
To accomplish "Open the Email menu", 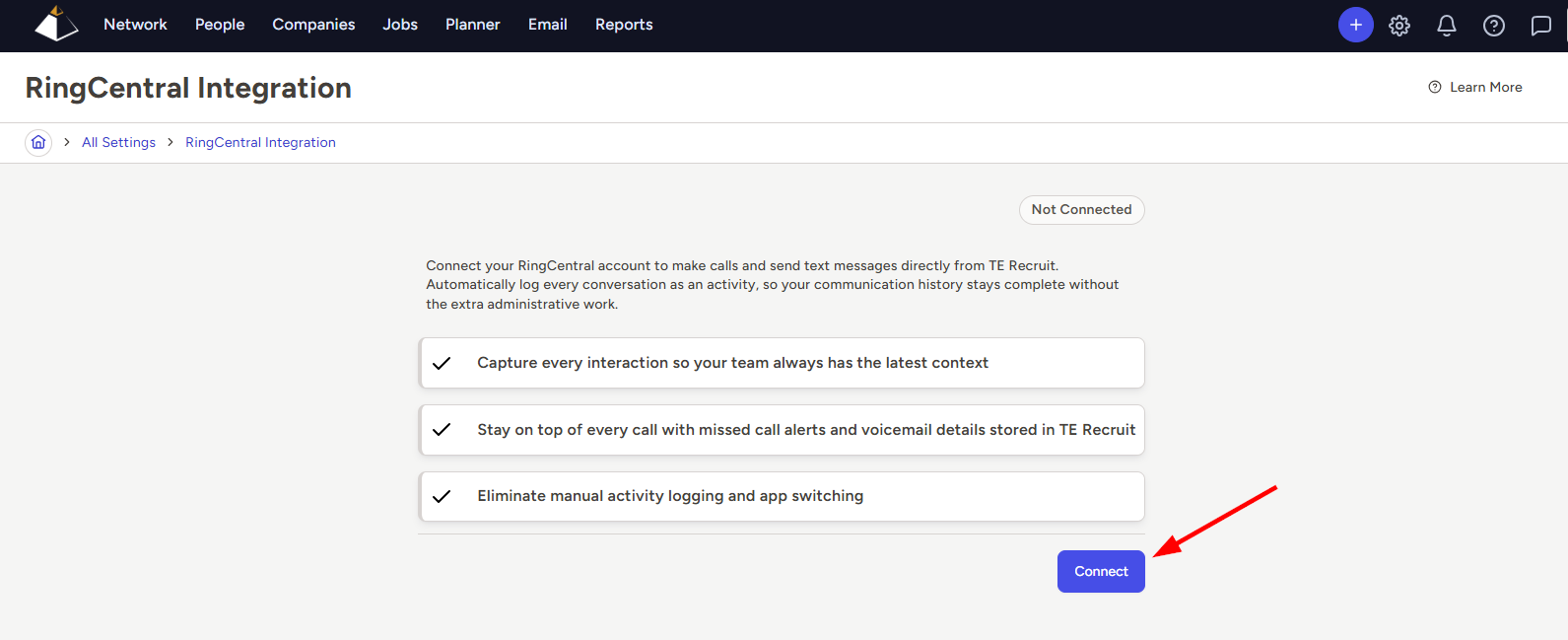I will [x=548, y=25].
